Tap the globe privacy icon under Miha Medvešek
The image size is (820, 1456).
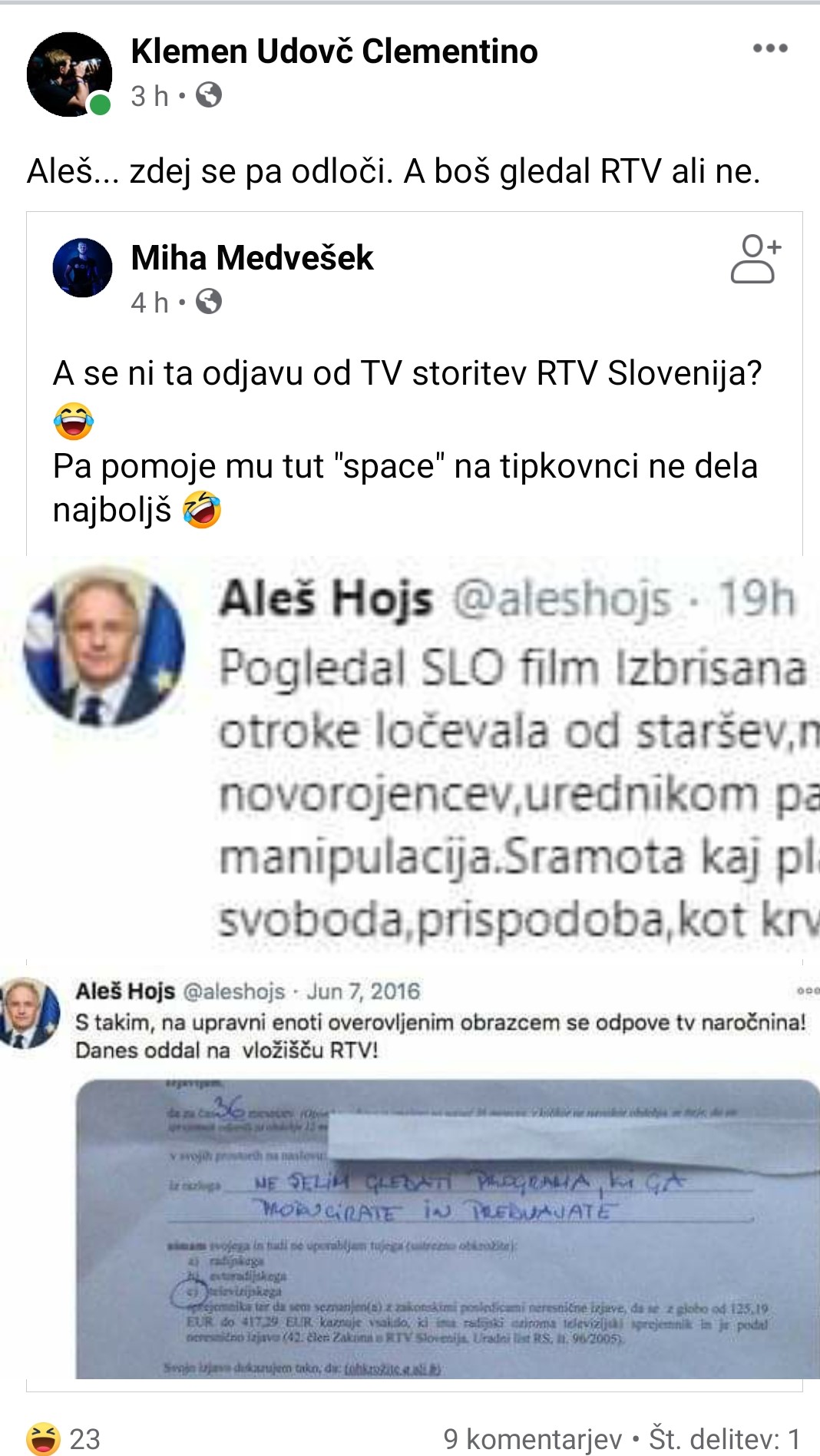209,302
